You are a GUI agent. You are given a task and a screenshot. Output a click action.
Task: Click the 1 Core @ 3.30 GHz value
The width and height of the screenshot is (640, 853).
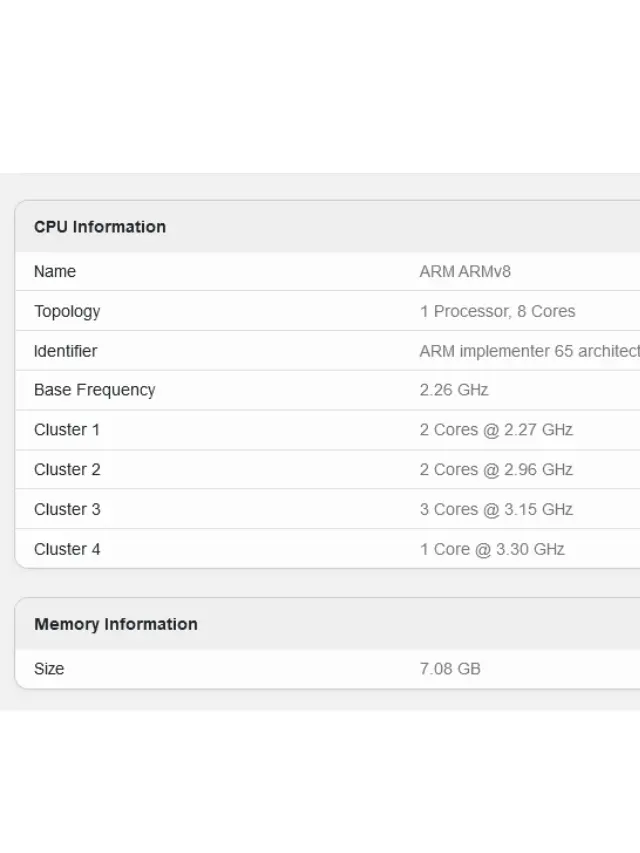click(x=492, y=549)
